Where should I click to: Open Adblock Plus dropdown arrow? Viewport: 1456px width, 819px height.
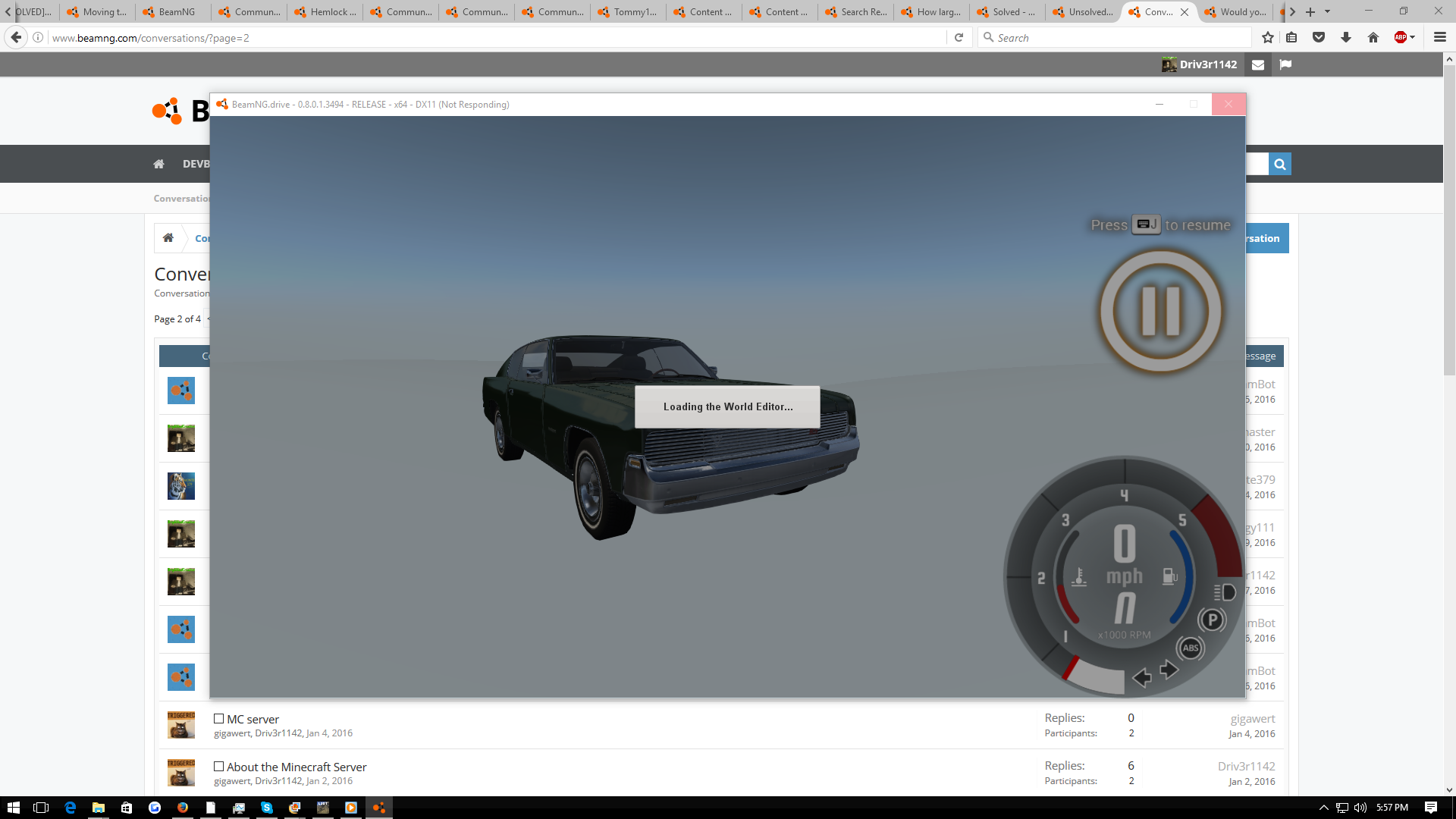pyautogui.click(x=1413, y=37)
